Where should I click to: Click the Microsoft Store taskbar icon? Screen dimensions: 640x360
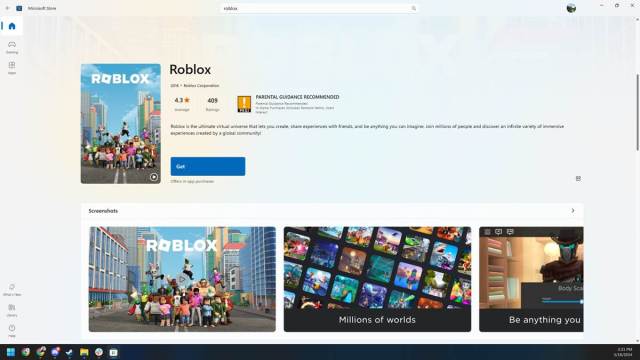[113, 352]
